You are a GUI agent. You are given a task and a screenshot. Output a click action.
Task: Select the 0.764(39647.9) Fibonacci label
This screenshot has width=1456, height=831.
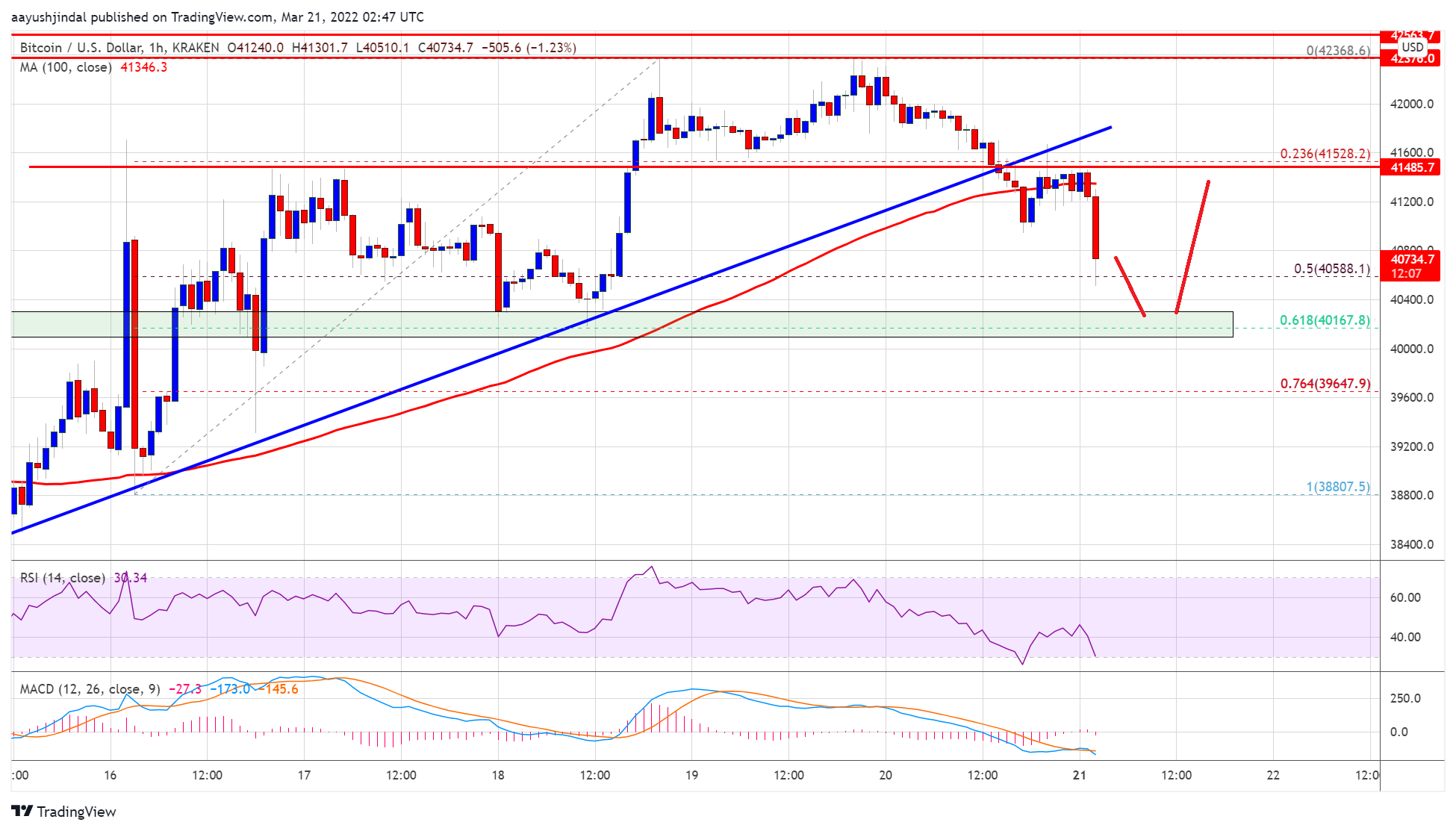click(x=1325, y=384)
